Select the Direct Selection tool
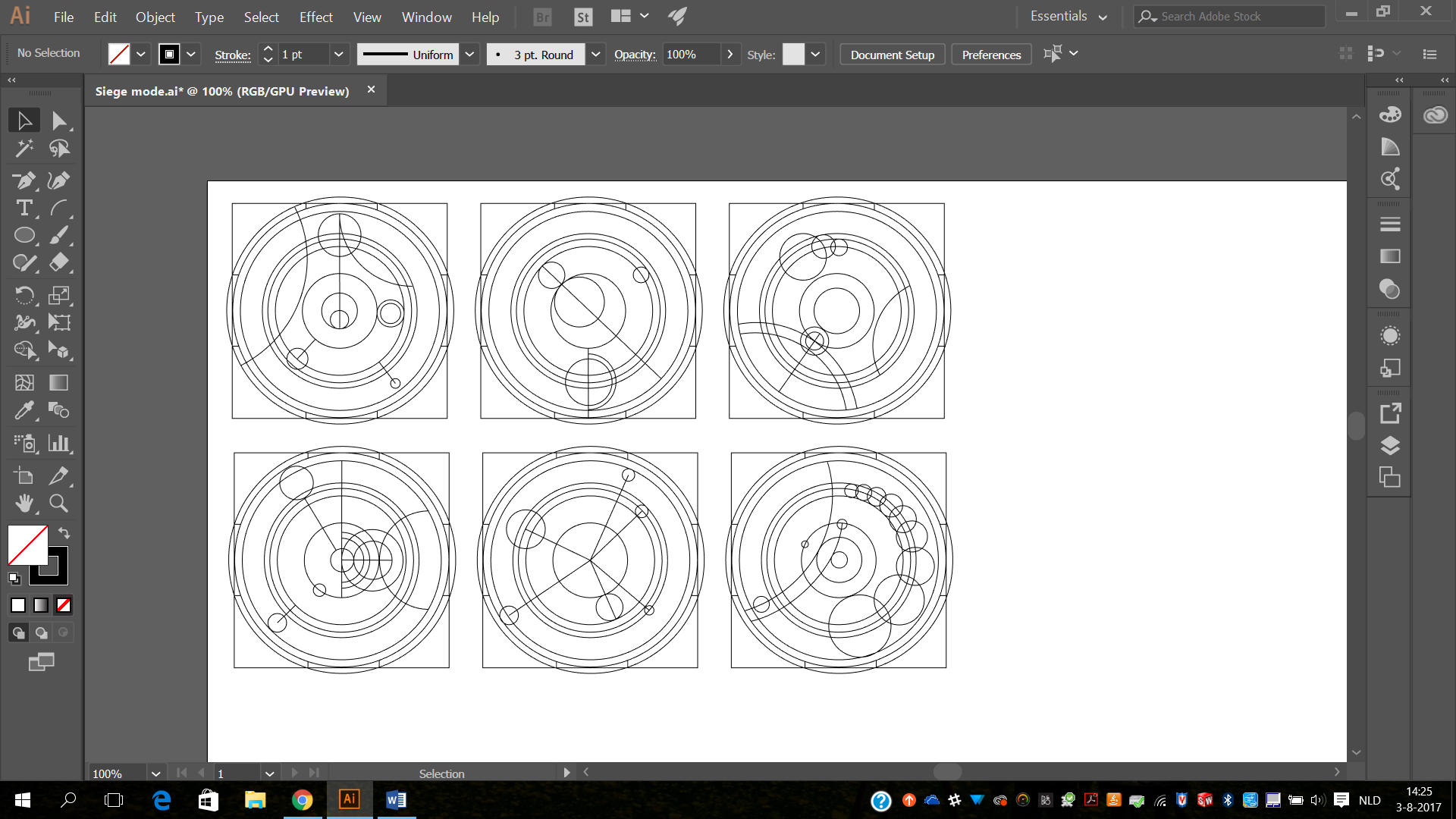 click(59, 121)
